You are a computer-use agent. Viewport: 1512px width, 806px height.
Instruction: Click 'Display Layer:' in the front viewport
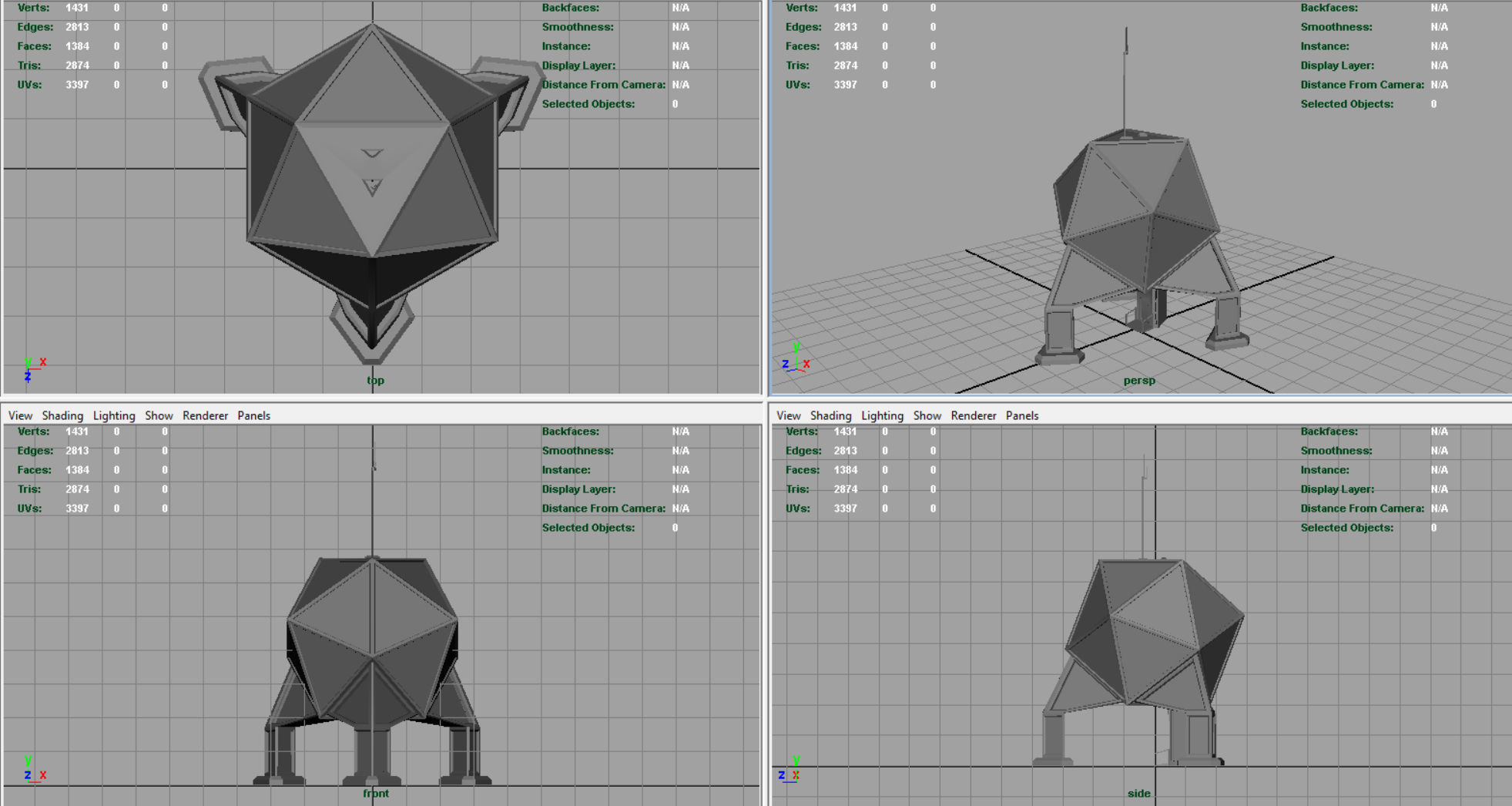point(578,489)
